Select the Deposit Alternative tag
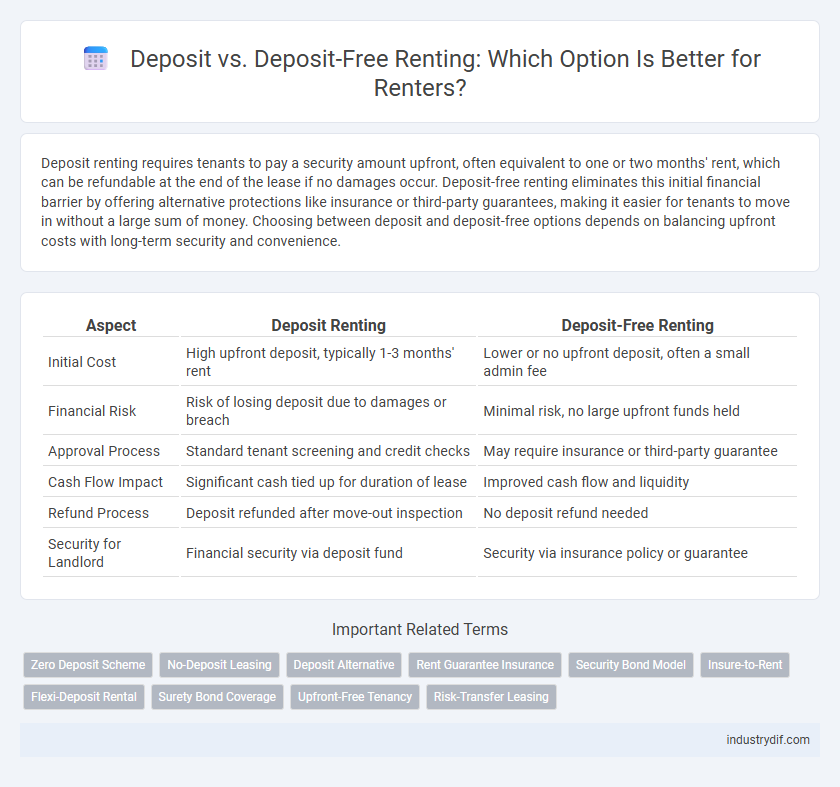 pyautogui.click(x=344, y=665)
